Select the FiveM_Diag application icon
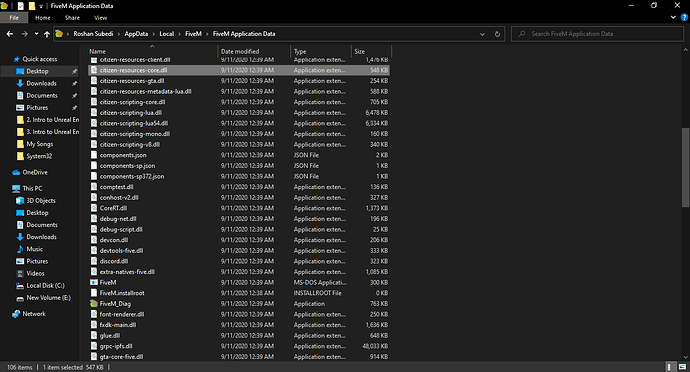Image resolution: width=690 pixels, height=372 pixels. (x=94, y=304)
